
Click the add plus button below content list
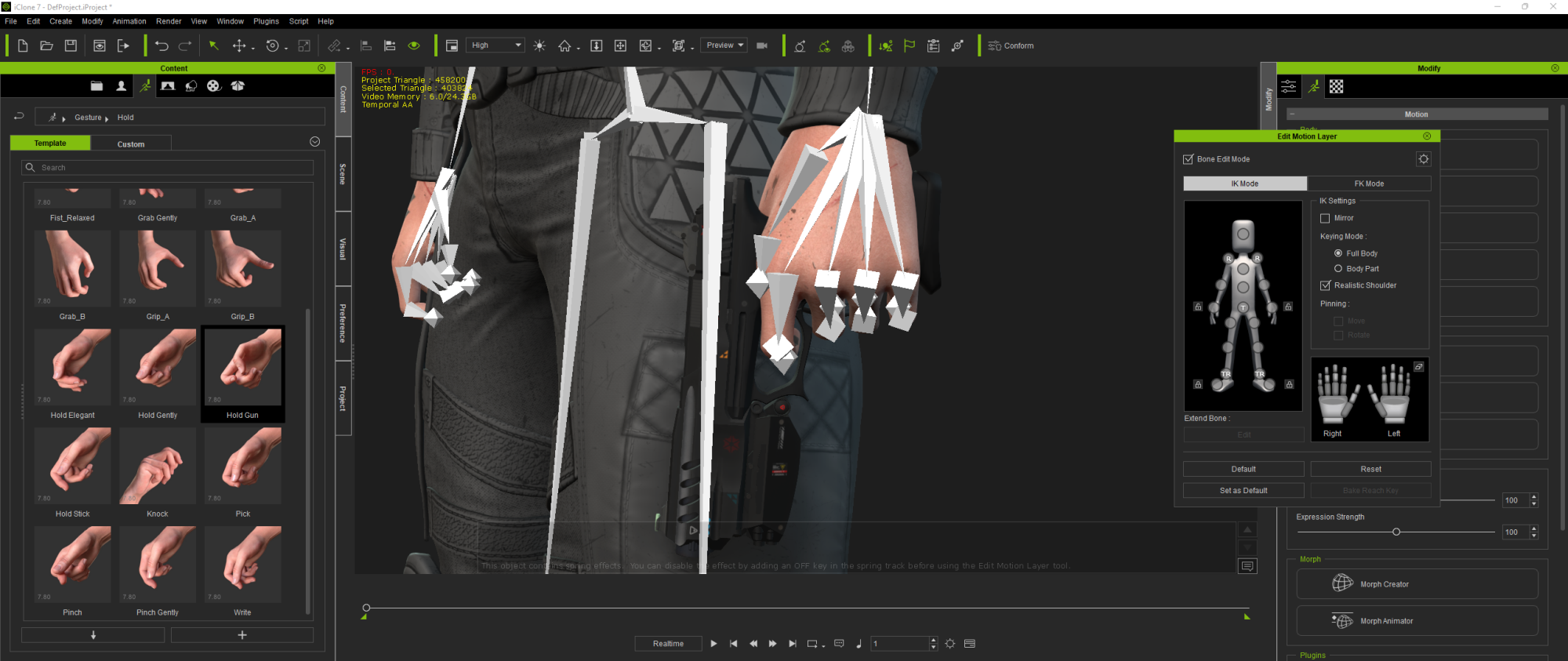(x=242, y=635)
